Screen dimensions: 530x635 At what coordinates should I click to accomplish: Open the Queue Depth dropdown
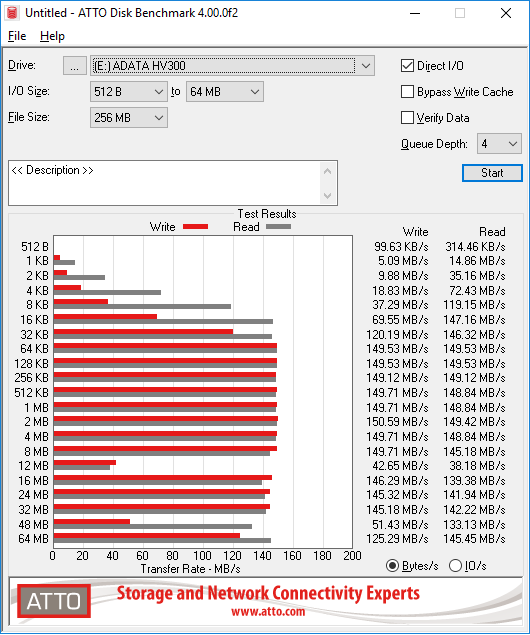click(x=499, y=144)
